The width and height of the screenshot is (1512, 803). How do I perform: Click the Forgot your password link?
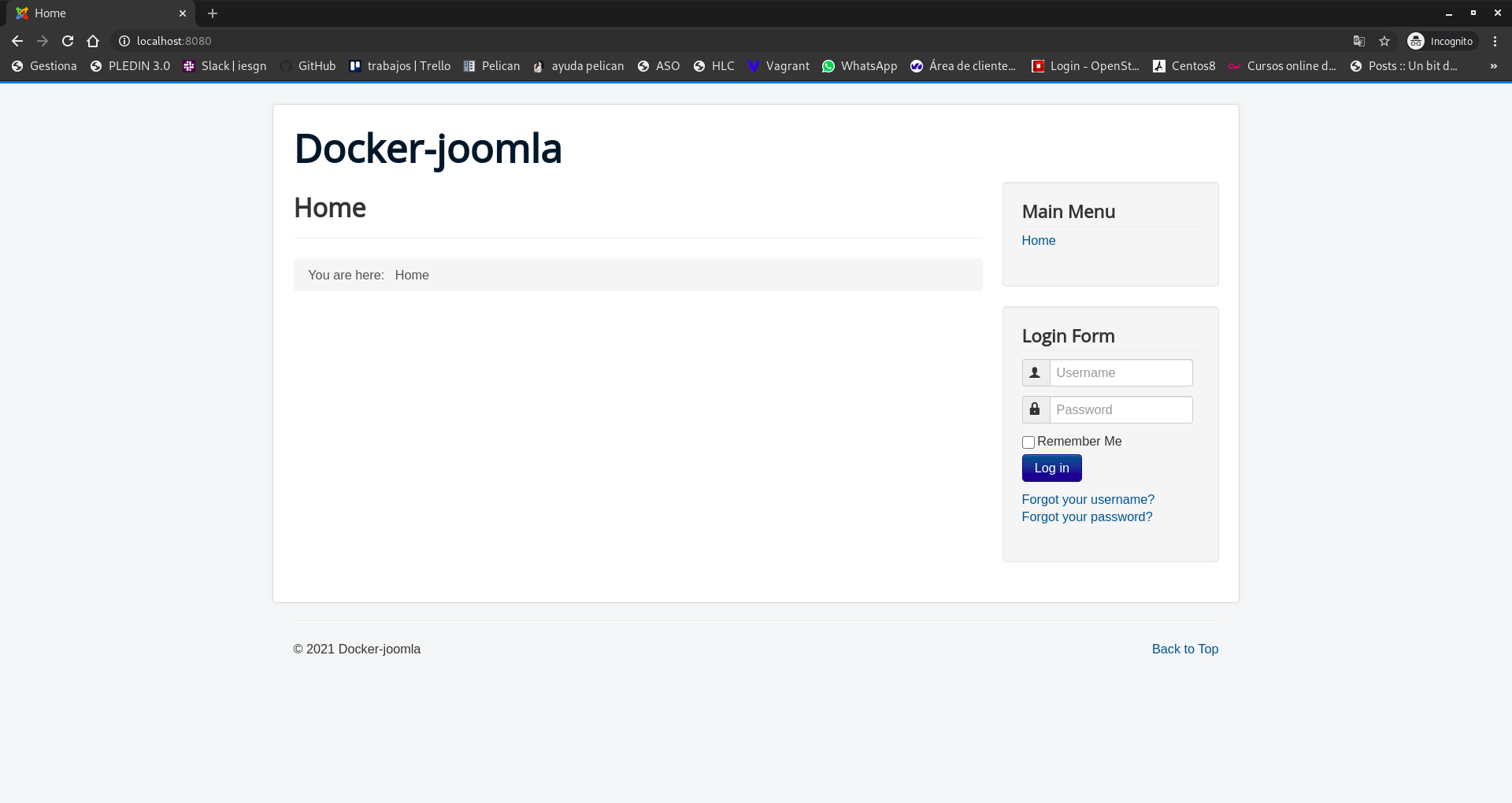(1087, 516)
